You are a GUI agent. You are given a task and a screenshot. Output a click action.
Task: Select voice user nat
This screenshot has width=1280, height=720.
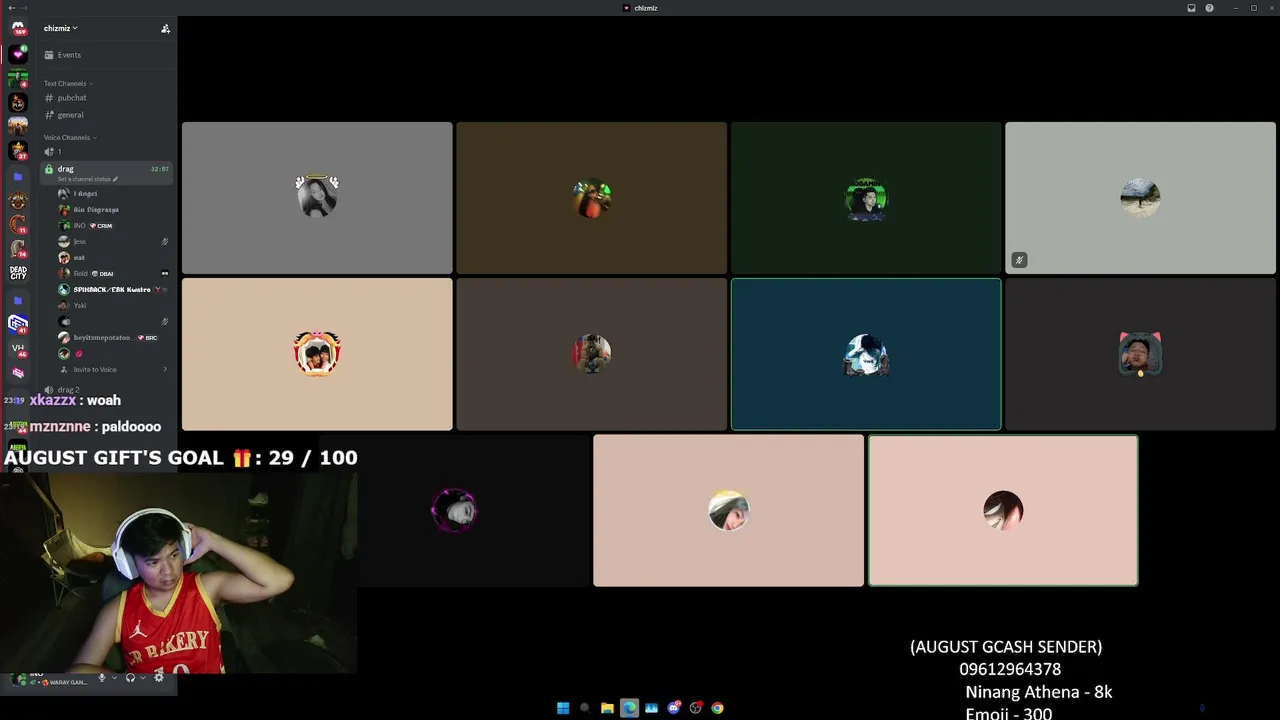pos(113,257)
